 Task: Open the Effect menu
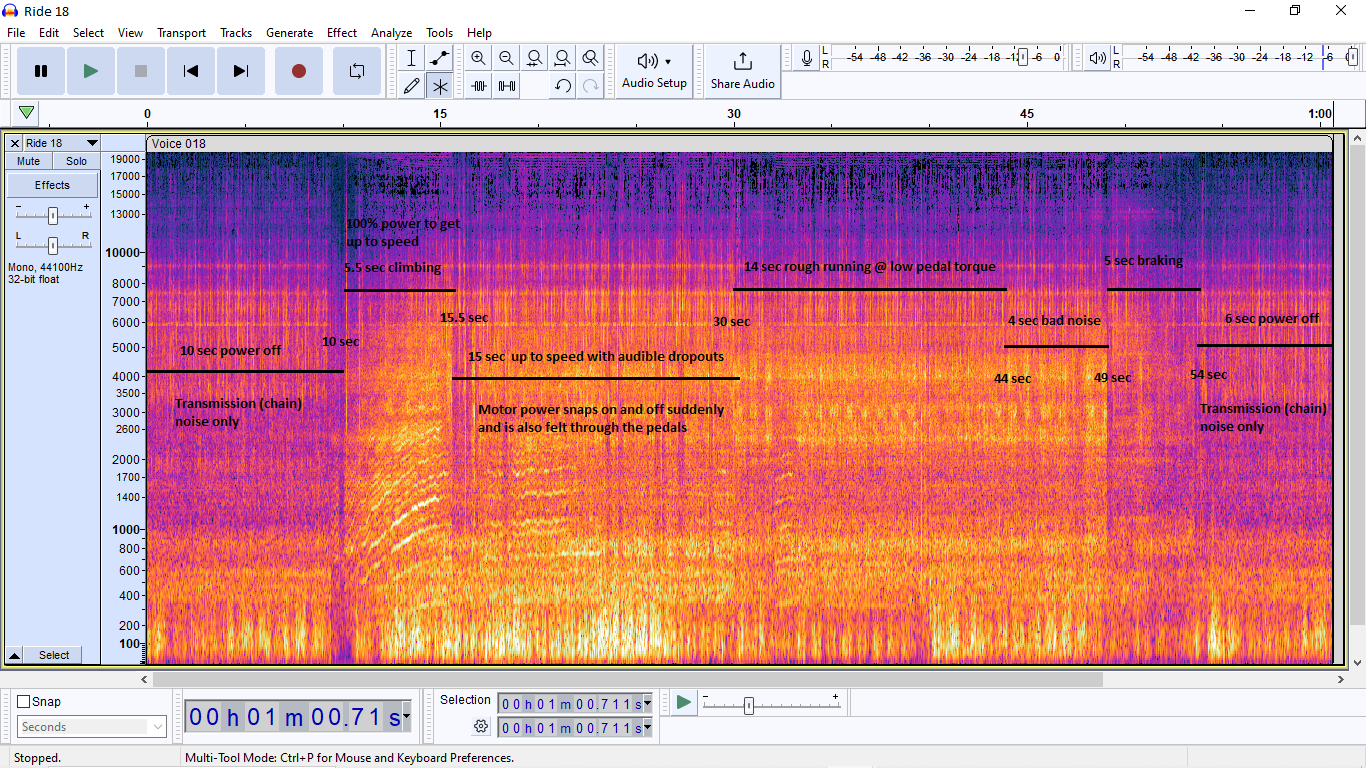(x=341, y=33)
